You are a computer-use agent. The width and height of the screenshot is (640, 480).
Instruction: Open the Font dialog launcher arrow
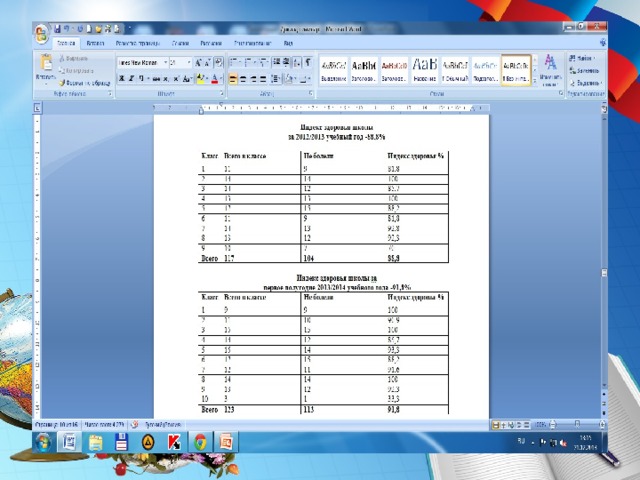pos(222,93)
